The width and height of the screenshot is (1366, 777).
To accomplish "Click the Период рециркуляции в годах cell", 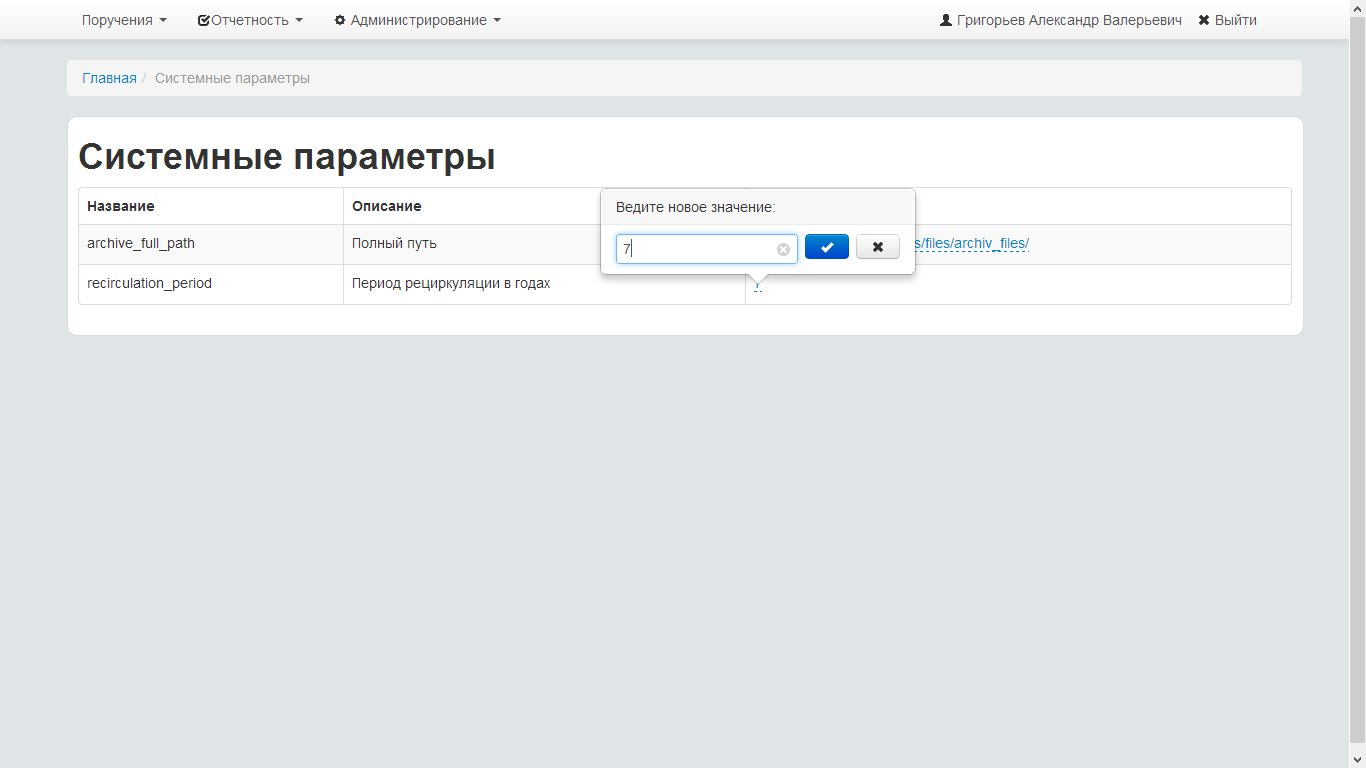I will (x=545, y=284).
